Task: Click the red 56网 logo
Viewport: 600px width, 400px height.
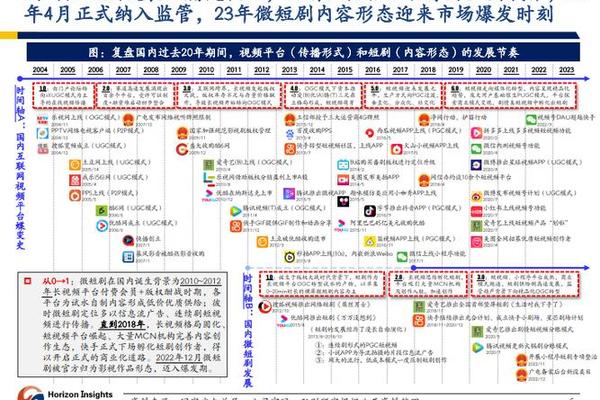Action: coord(75,180)
